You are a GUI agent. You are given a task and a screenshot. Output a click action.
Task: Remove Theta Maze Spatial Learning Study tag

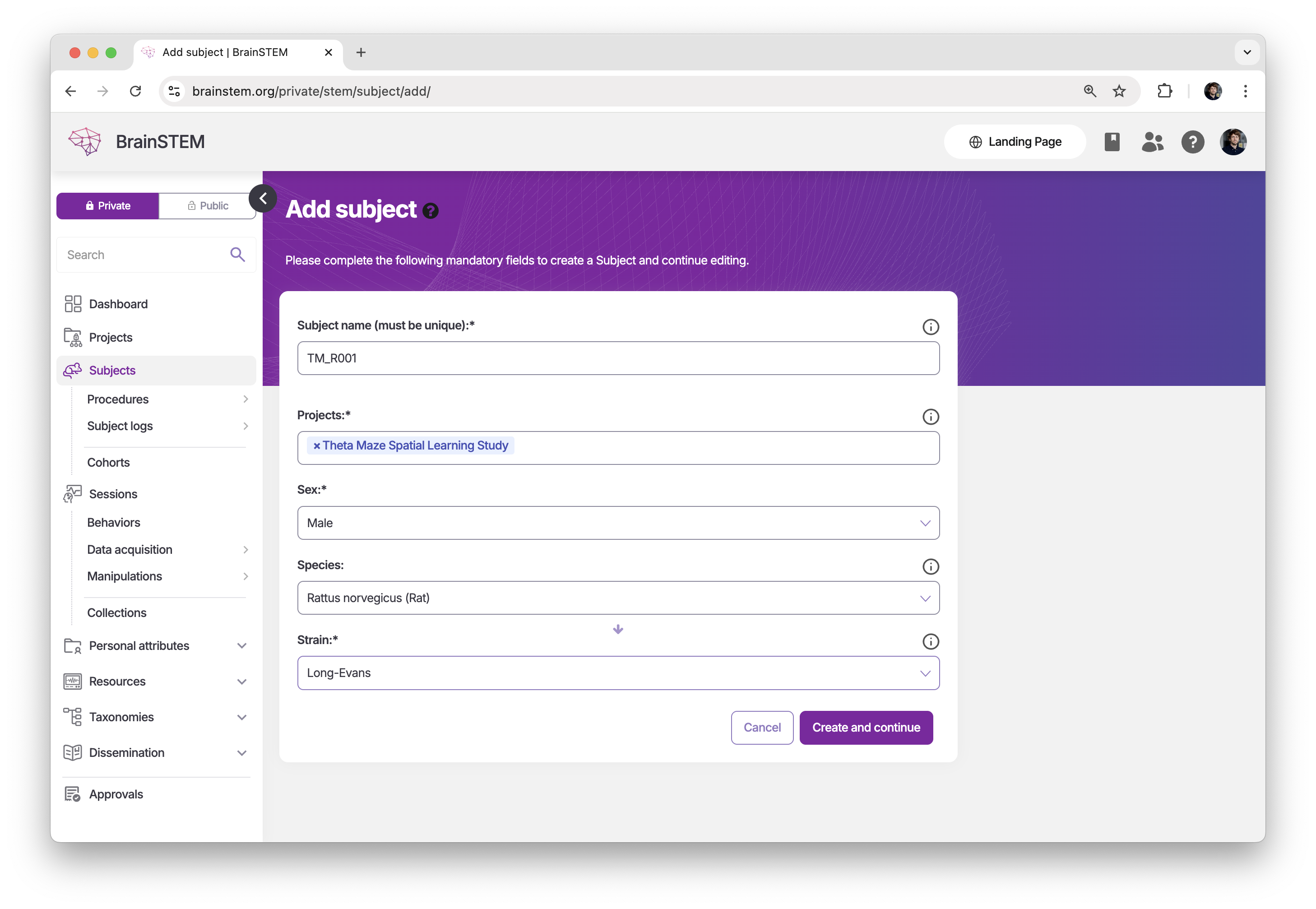(317, 446)
